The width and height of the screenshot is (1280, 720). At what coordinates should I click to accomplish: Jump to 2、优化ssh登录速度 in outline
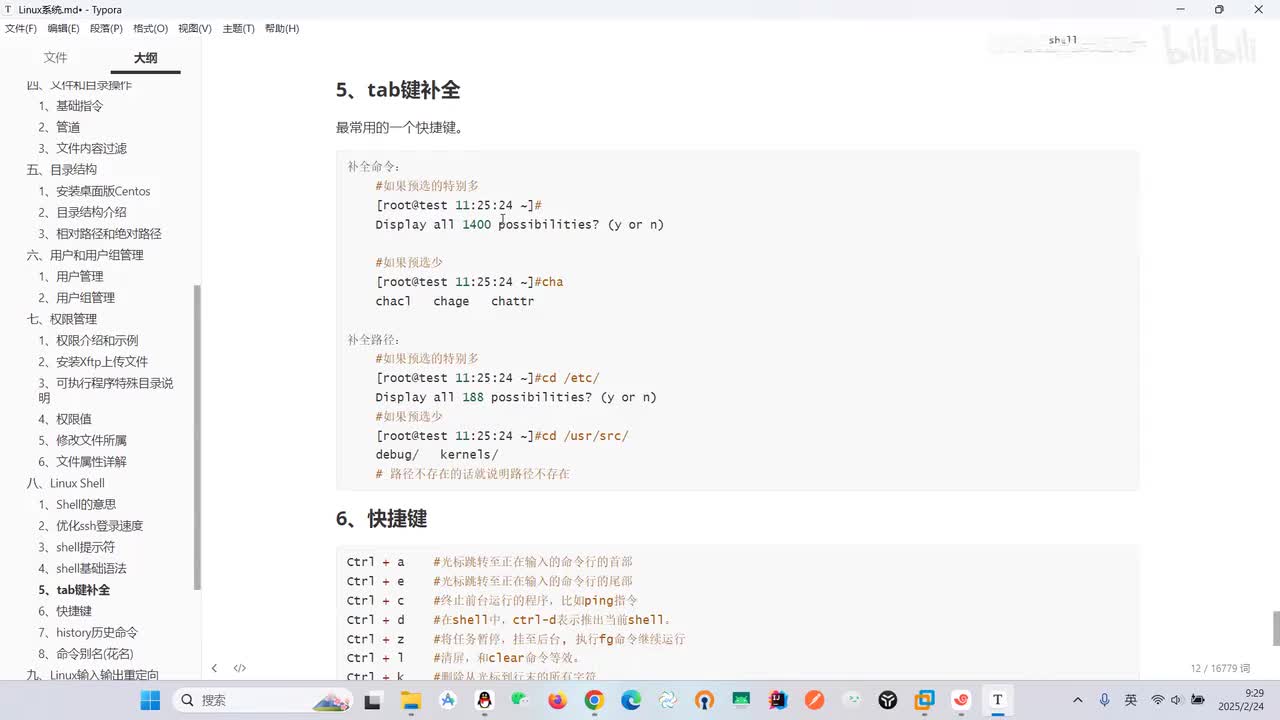click(91, 526)
